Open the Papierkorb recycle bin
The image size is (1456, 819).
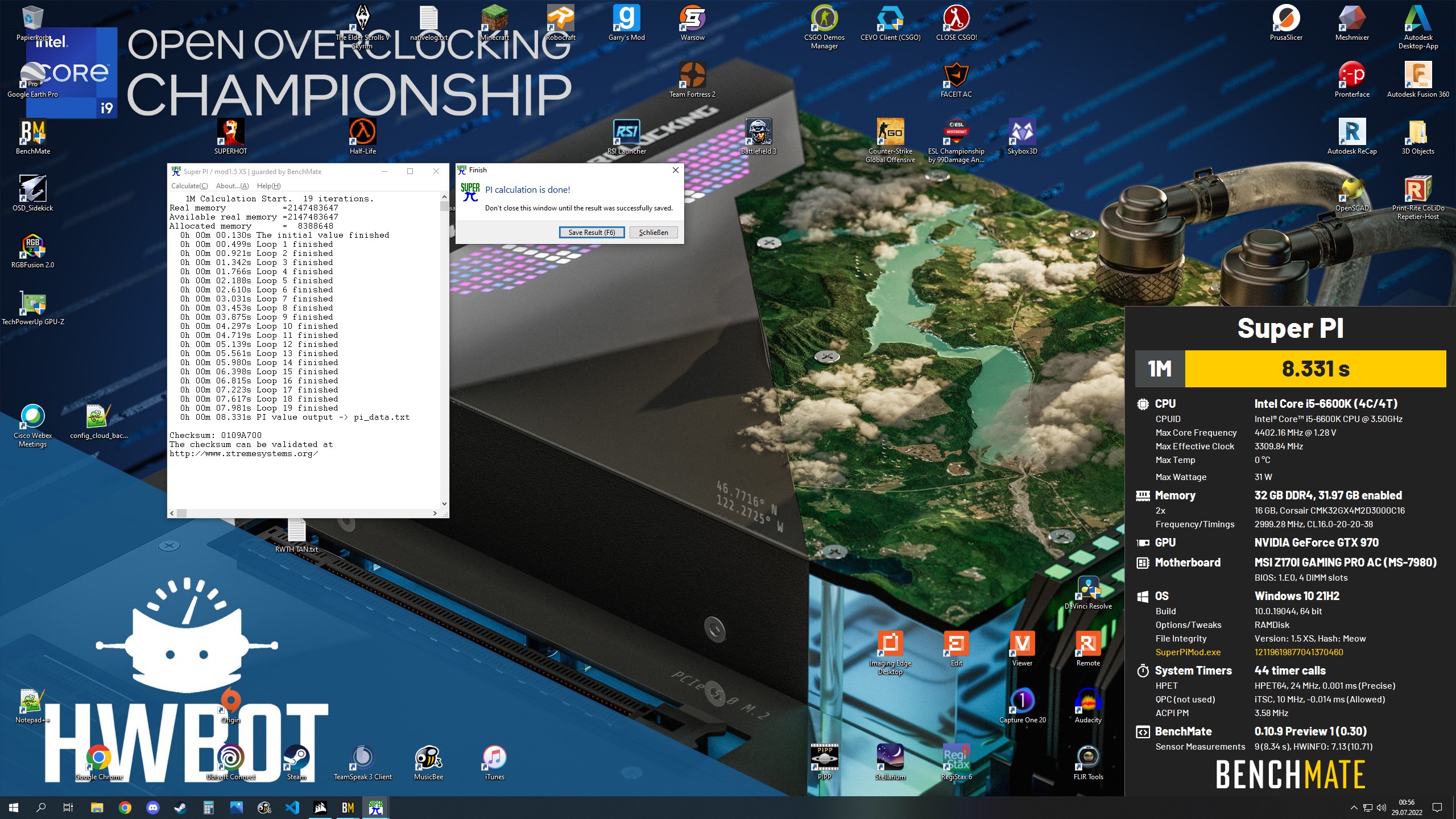point(33,23)
